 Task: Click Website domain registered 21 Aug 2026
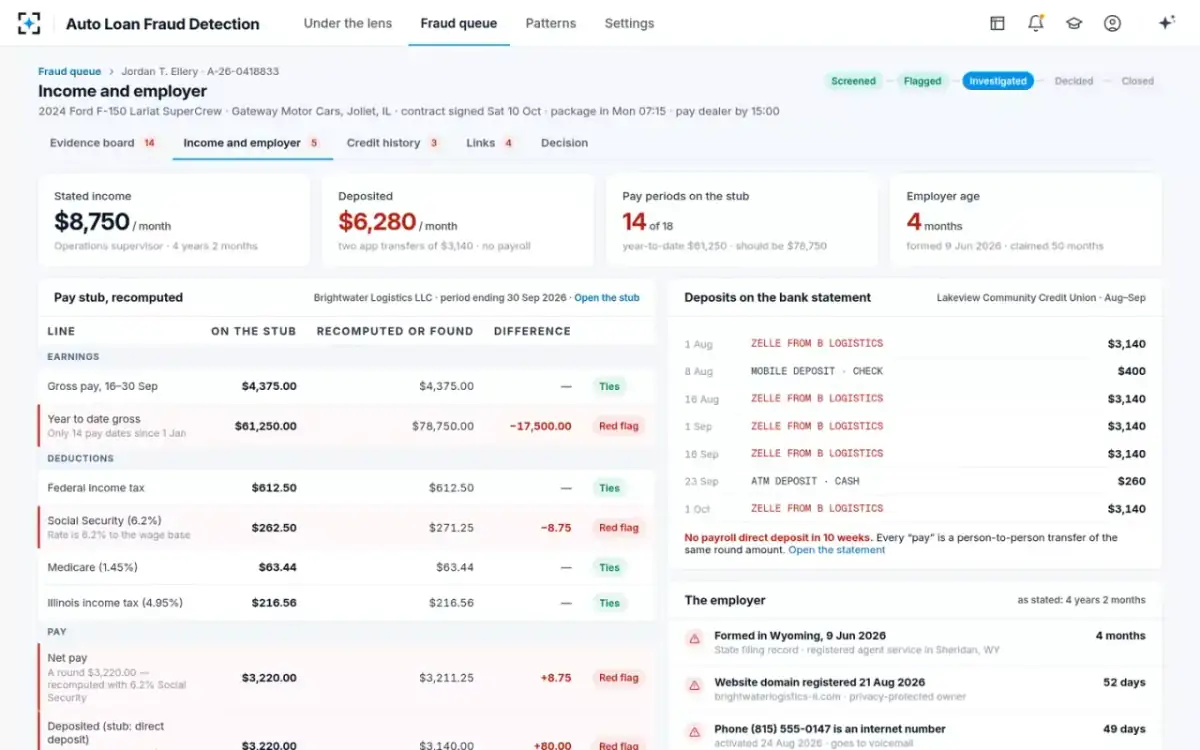tap(819, 682)
